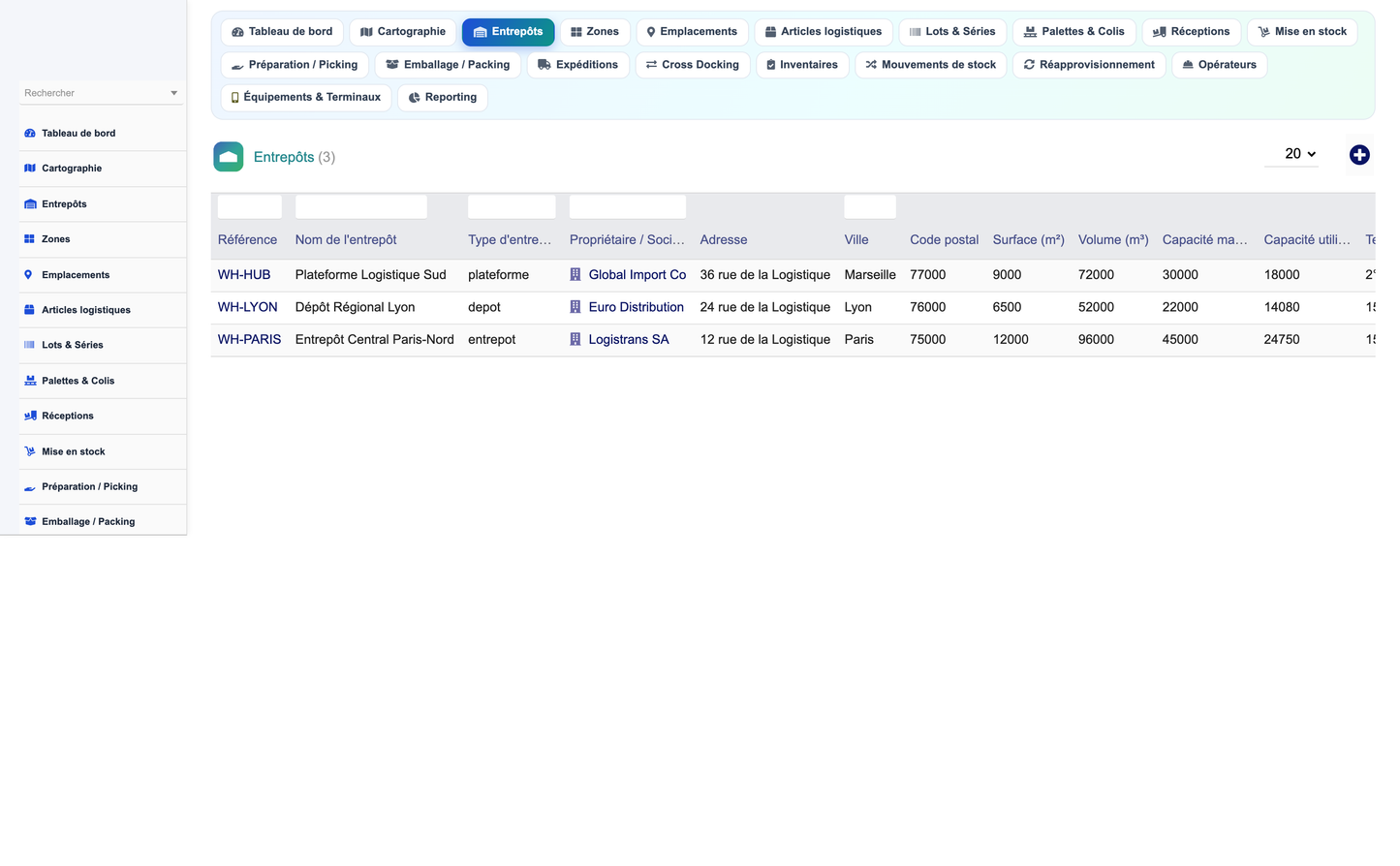Image resolution: width=1400 pixels, height=866 pixels.
Task: Sort by the Volume (m³) column header
Action: tap(1113, 240)
